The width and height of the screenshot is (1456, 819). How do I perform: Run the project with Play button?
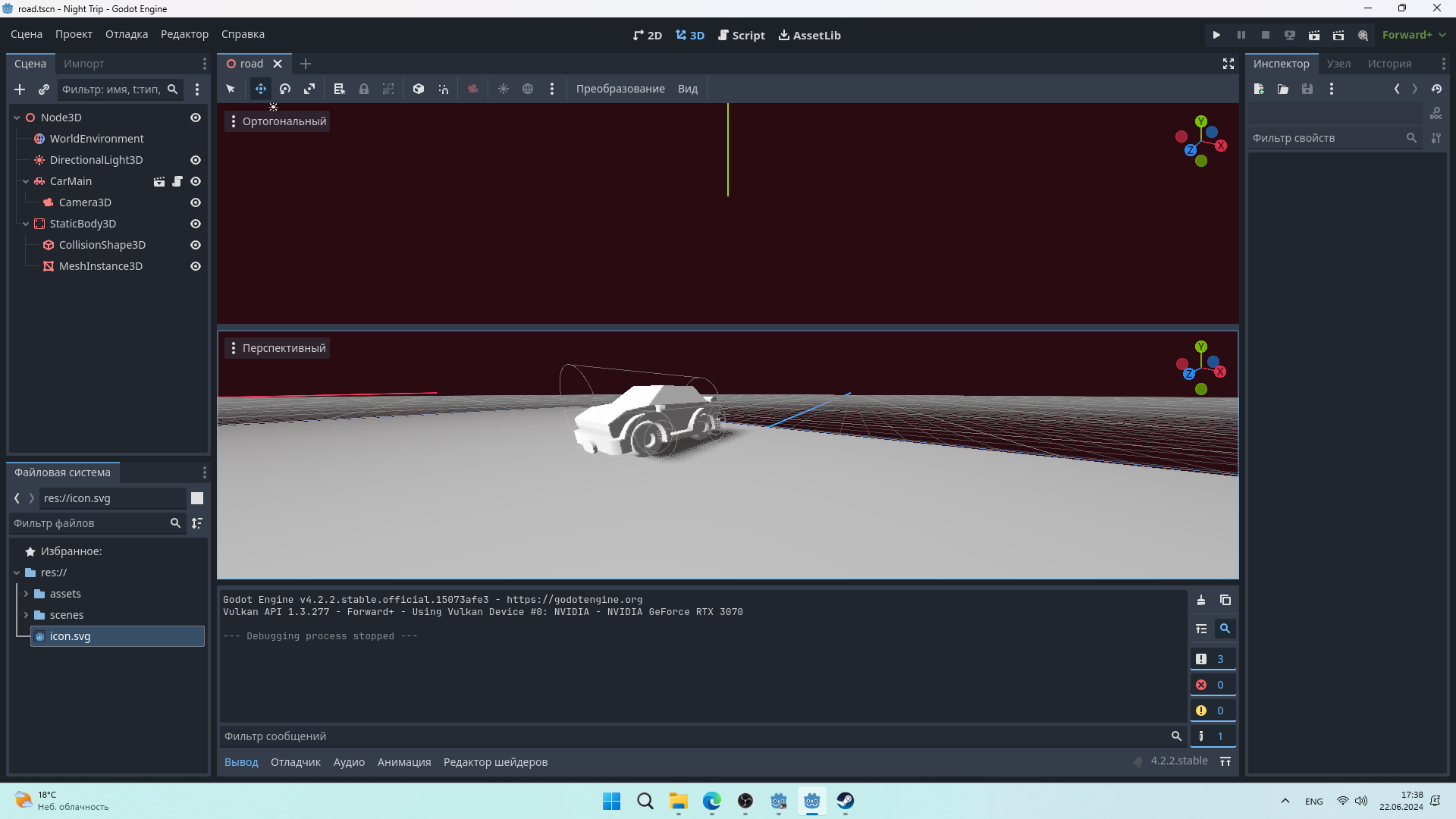point(1216,36)
